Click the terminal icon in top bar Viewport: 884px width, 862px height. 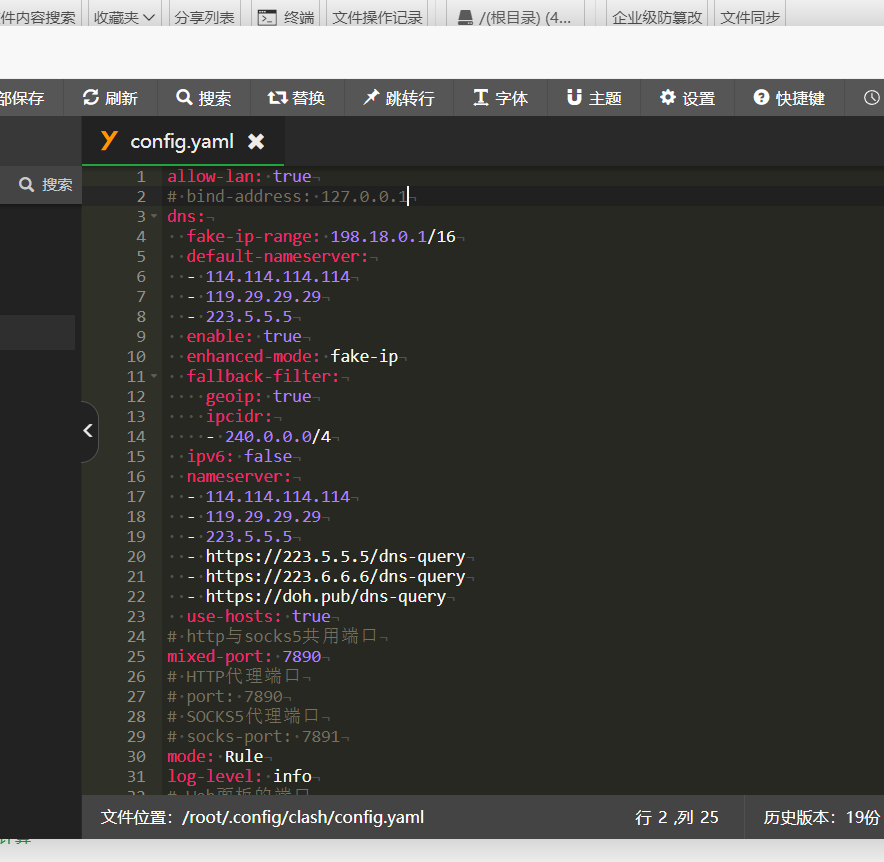pos(267,17)
